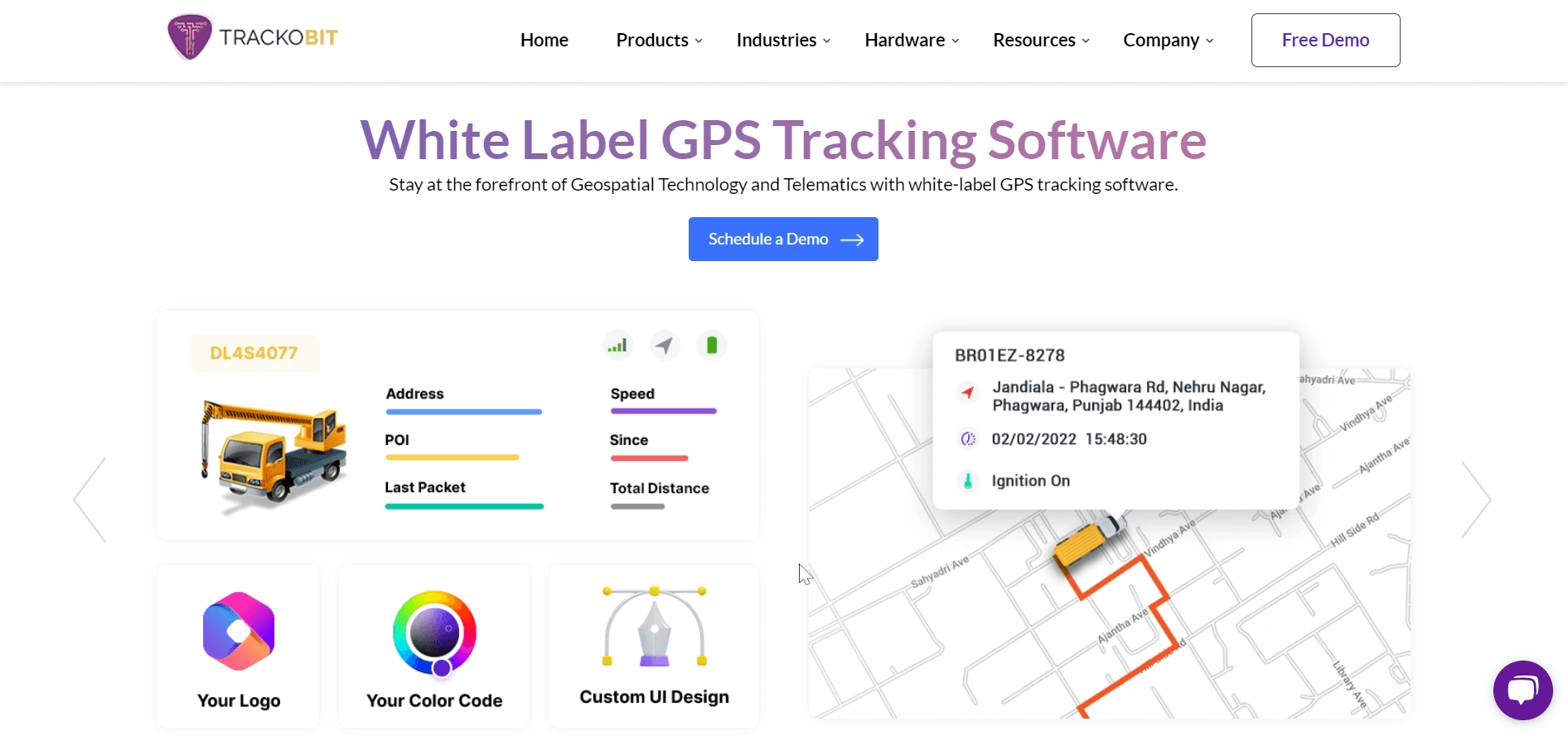1568x736 pixels.
Task: Expand the Resources dropdown menu
Action: pos(1042,40)
